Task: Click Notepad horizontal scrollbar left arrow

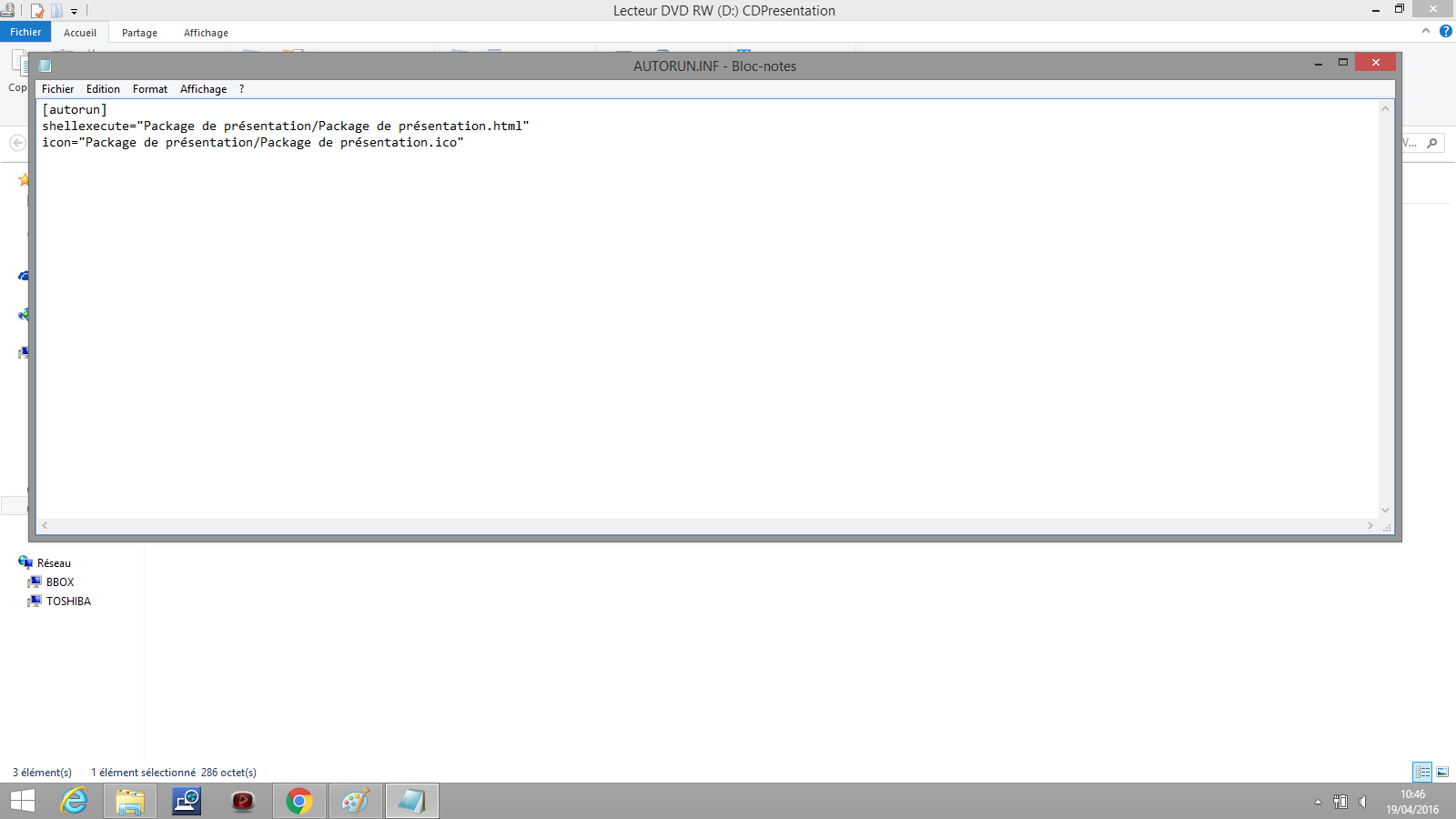Action: click(45, 526)
